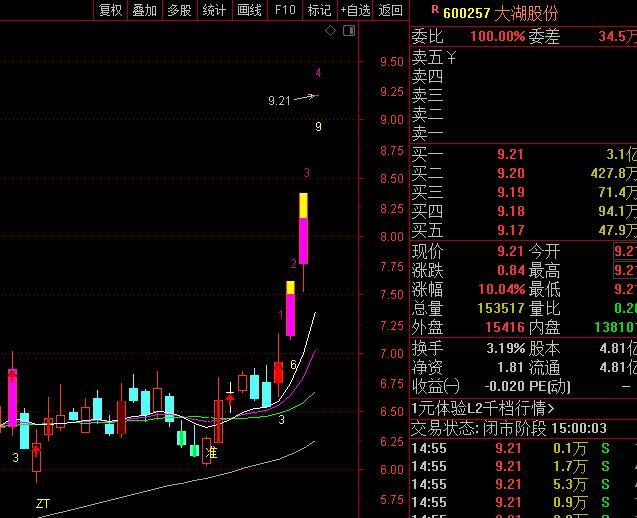
Task: Click the red up-arrow signal near 6.60
Action: [230, 397]
